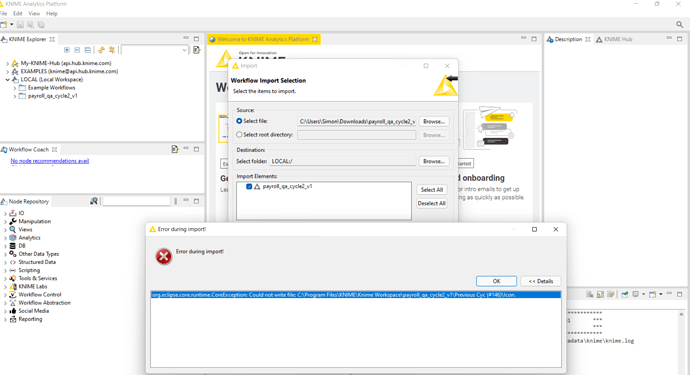Click the Pin Console icon
690x375 pixels.
click(624, 294)
